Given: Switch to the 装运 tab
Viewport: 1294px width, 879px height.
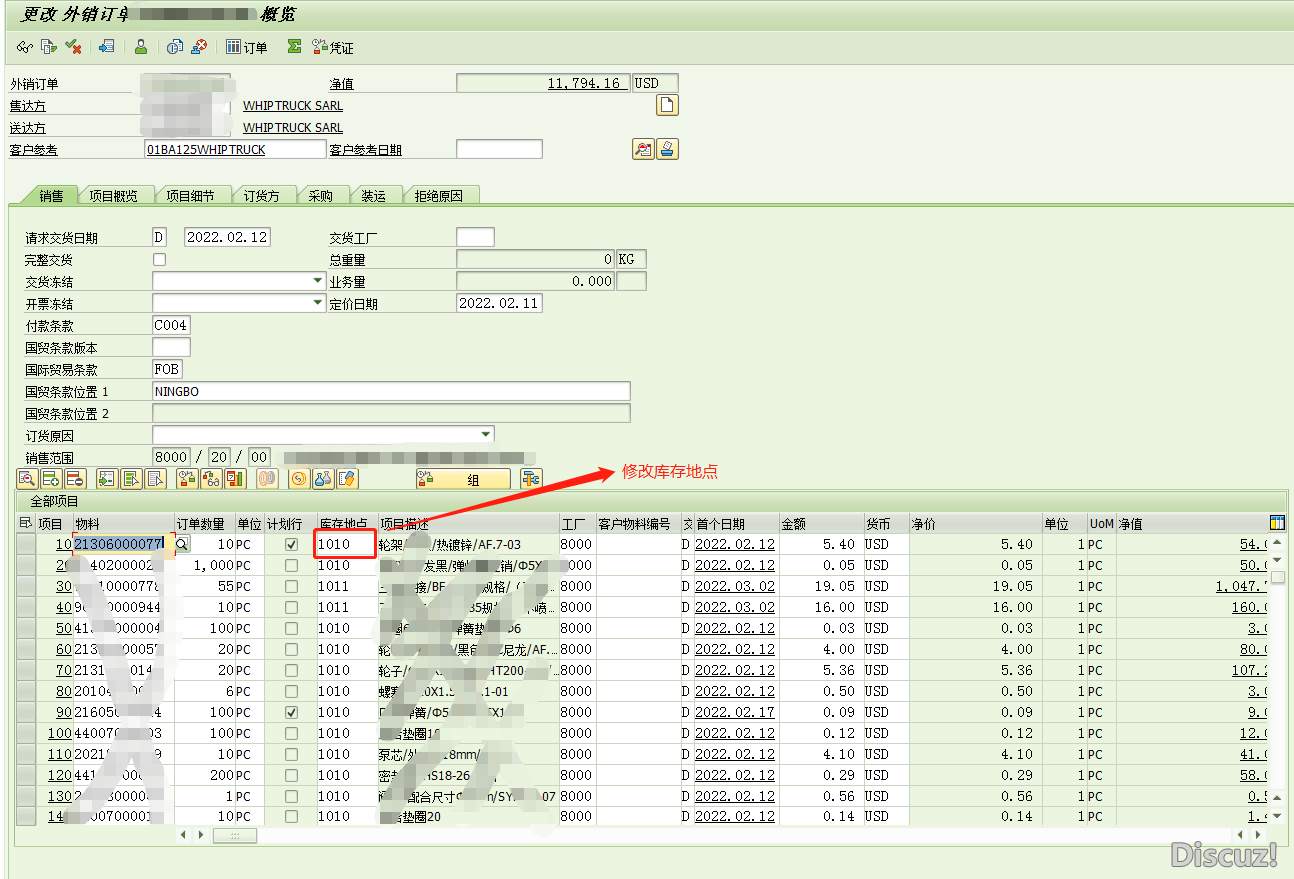Looking at the screenshot, I should 374,196.
